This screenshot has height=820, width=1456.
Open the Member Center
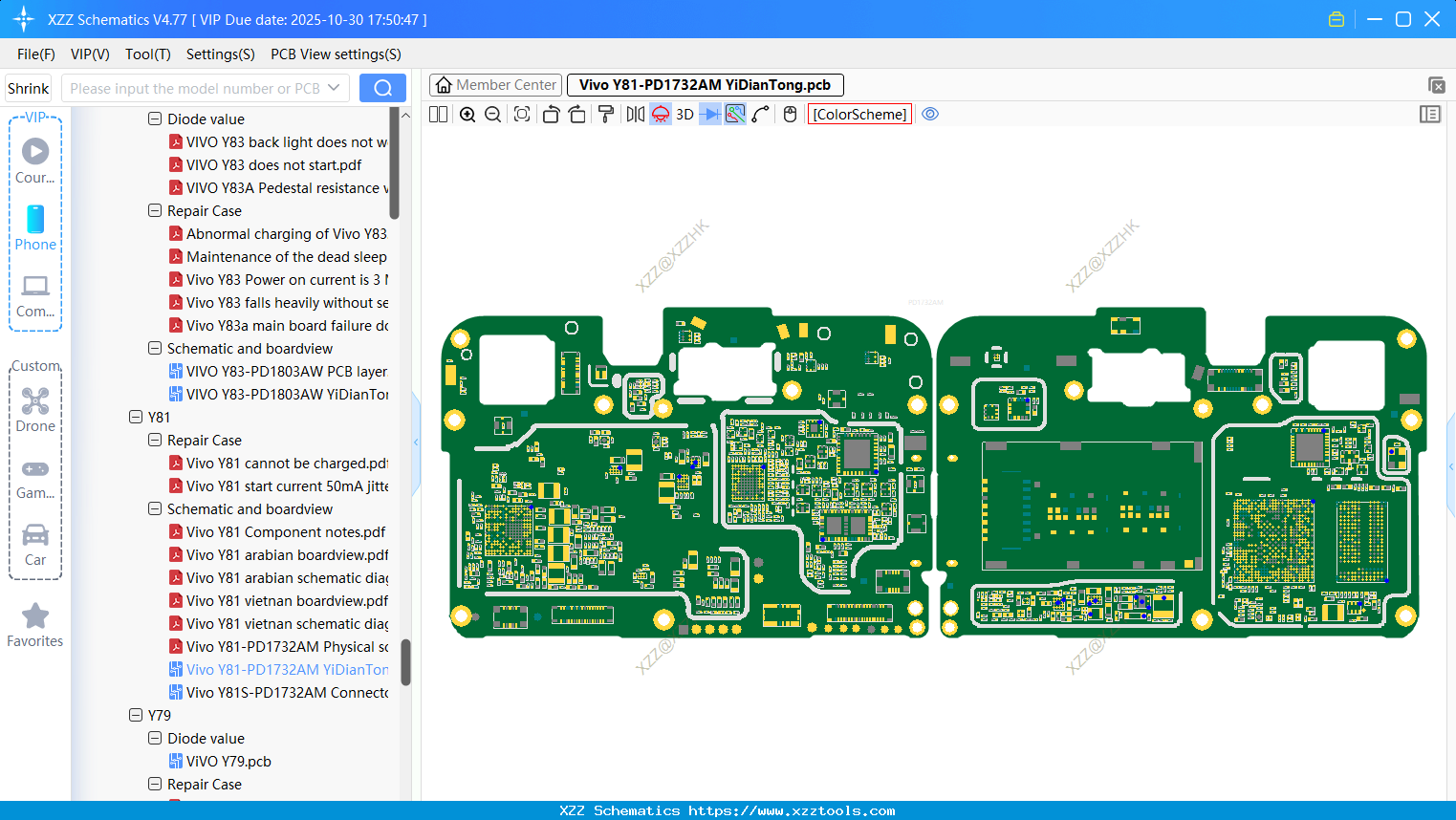click(495, 84)
